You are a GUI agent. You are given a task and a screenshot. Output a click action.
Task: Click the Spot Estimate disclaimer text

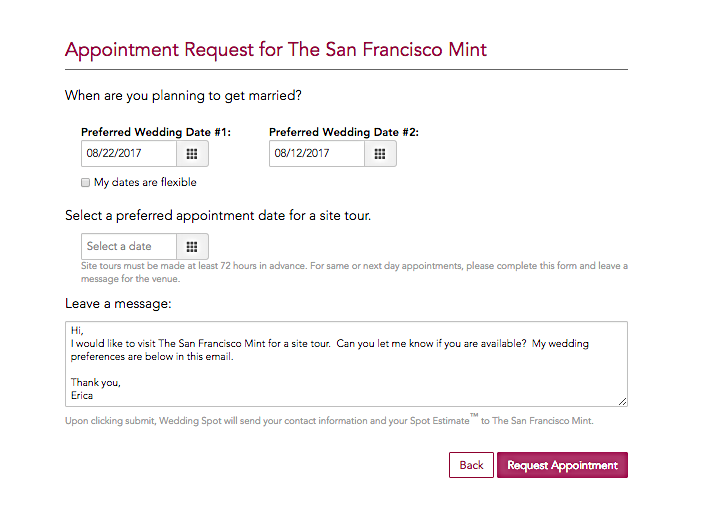[329, 420]
